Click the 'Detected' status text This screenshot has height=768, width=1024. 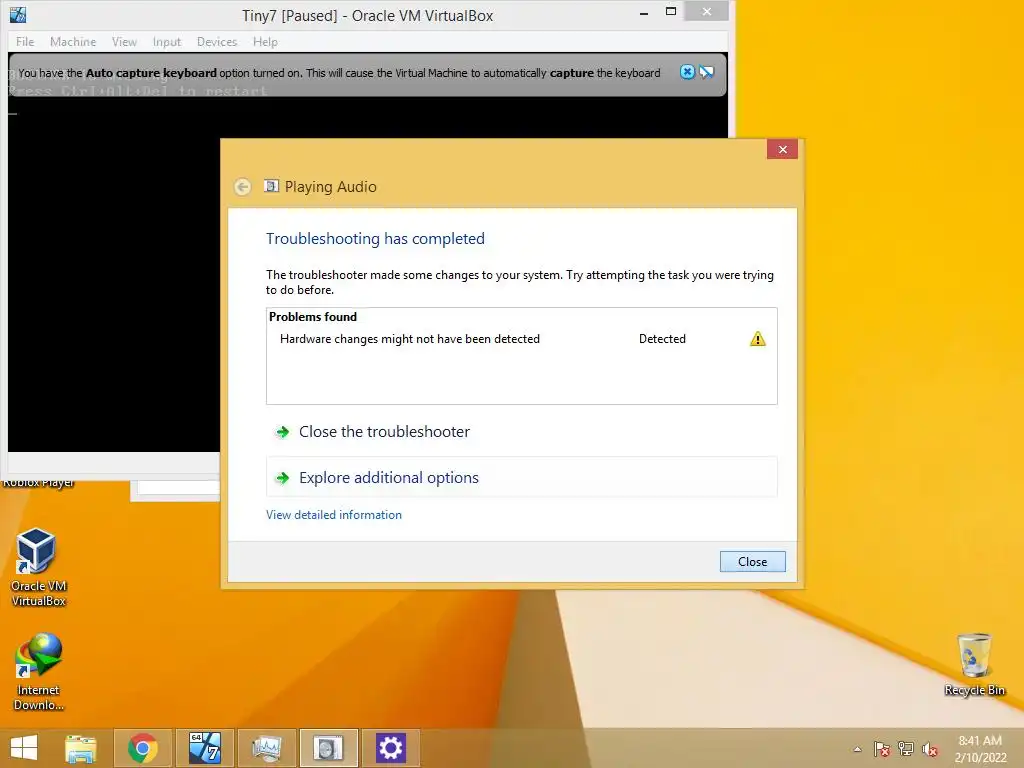pos(662,339)
